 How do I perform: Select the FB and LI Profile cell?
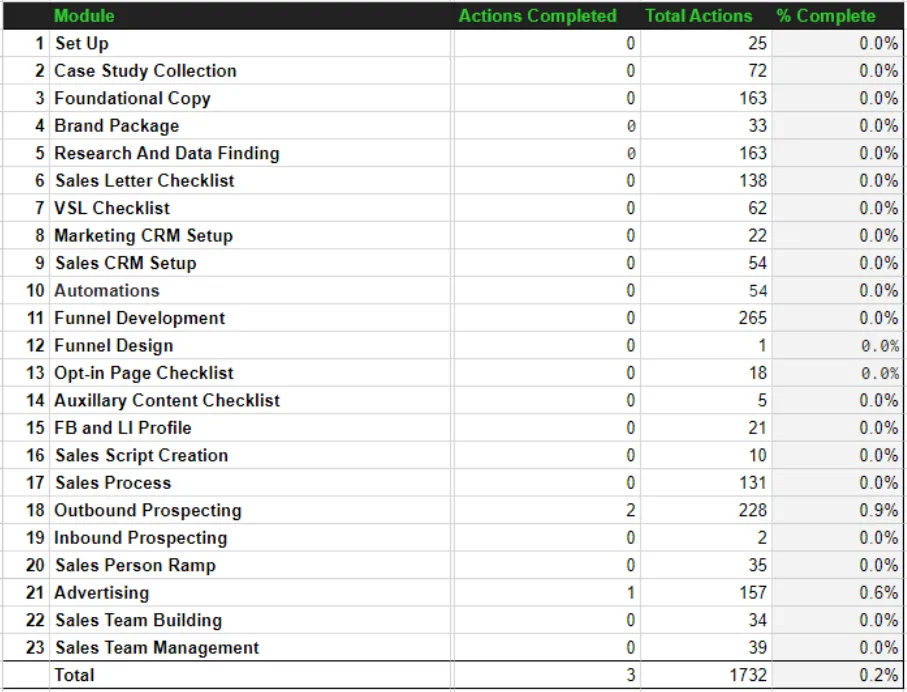250,428
